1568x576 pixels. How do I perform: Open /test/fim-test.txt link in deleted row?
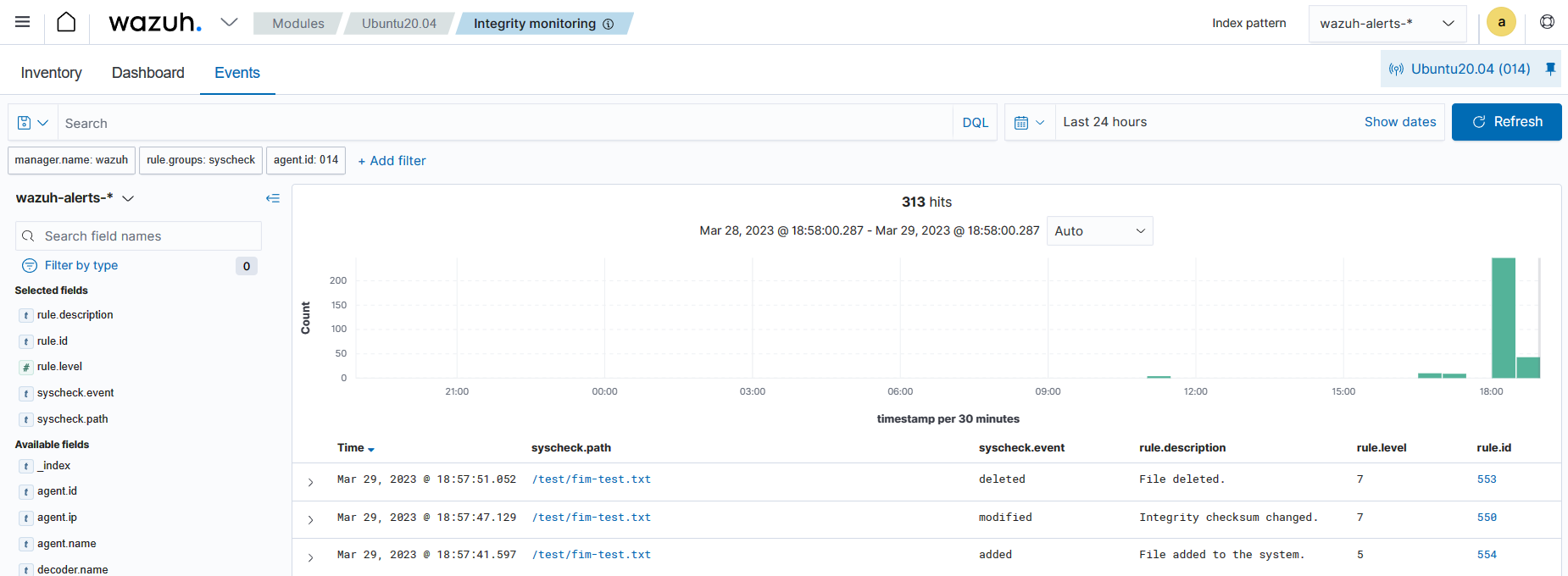point(592,479)
